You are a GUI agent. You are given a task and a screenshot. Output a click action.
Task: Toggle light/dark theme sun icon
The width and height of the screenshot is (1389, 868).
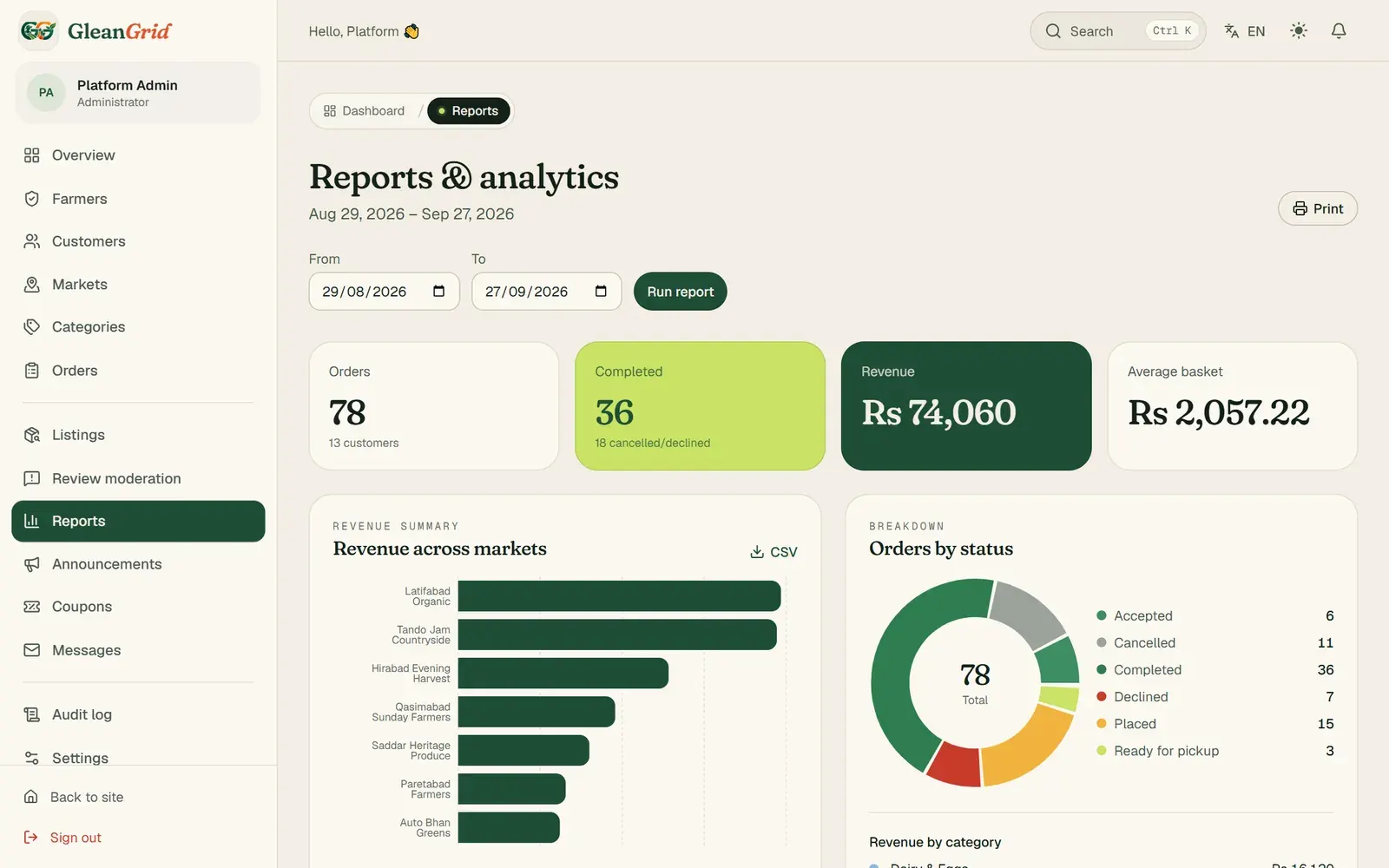click(x=1299, y=31)
